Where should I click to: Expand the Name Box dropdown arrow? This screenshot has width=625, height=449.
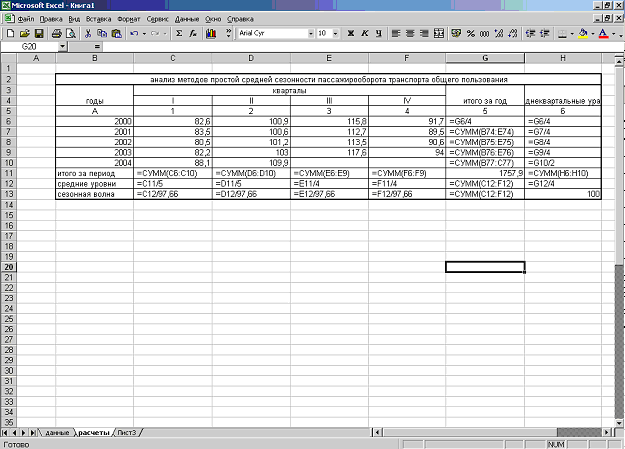pos(62,47)
